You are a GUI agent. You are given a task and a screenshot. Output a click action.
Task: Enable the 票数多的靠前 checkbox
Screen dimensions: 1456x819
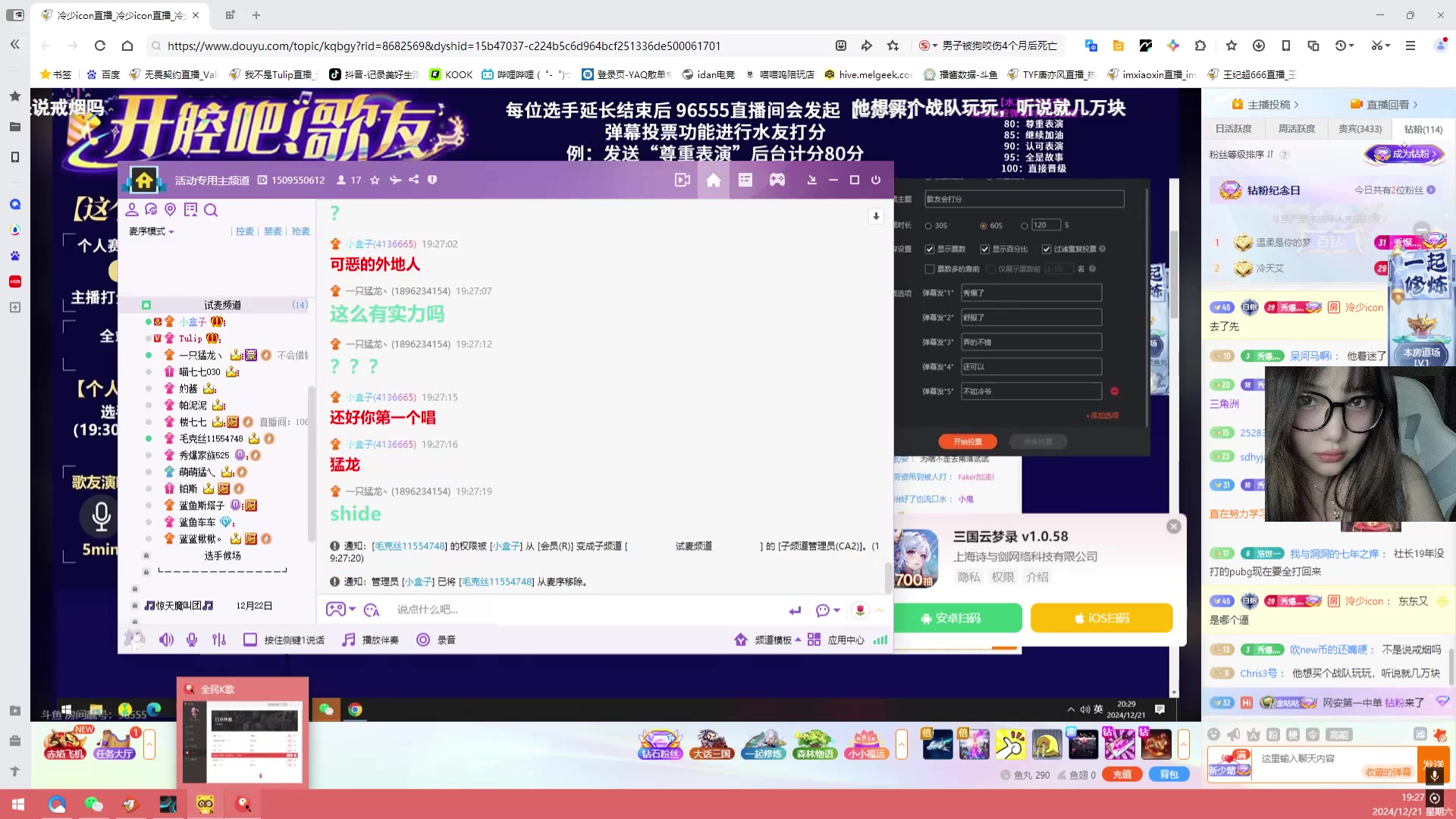pyautogui.click(x=930, y=269)
